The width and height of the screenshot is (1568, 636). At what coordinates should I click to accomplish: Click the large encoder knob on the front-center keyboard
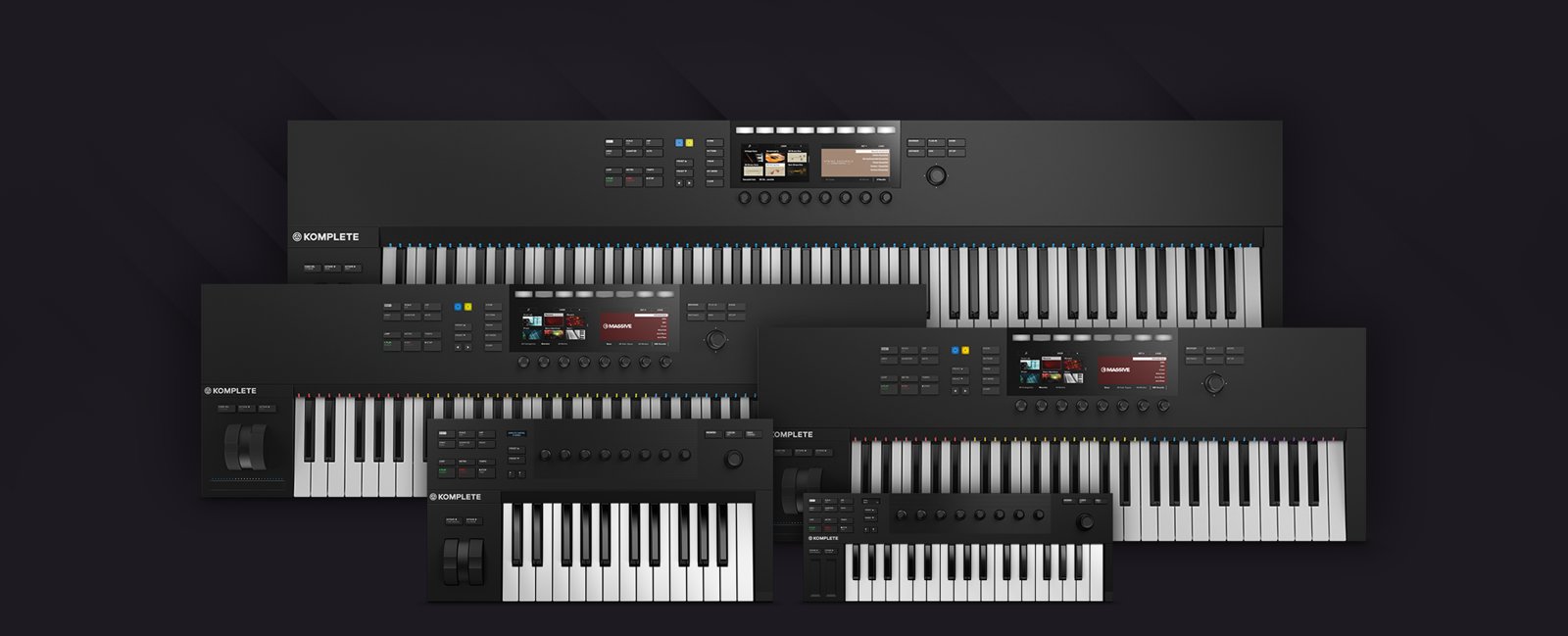[x=733, y=460]
